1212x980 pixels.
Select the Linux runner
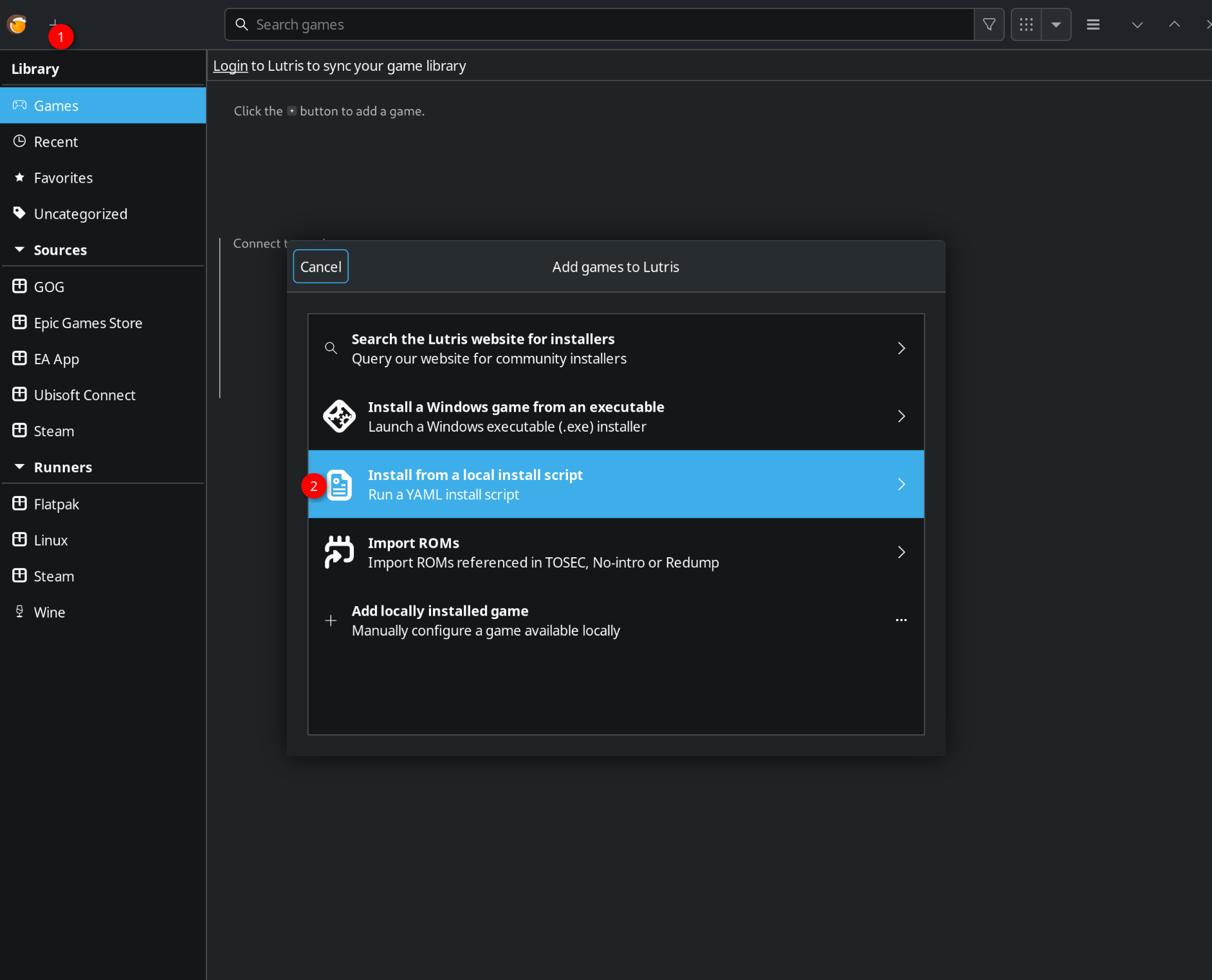(x=103, y=541)
